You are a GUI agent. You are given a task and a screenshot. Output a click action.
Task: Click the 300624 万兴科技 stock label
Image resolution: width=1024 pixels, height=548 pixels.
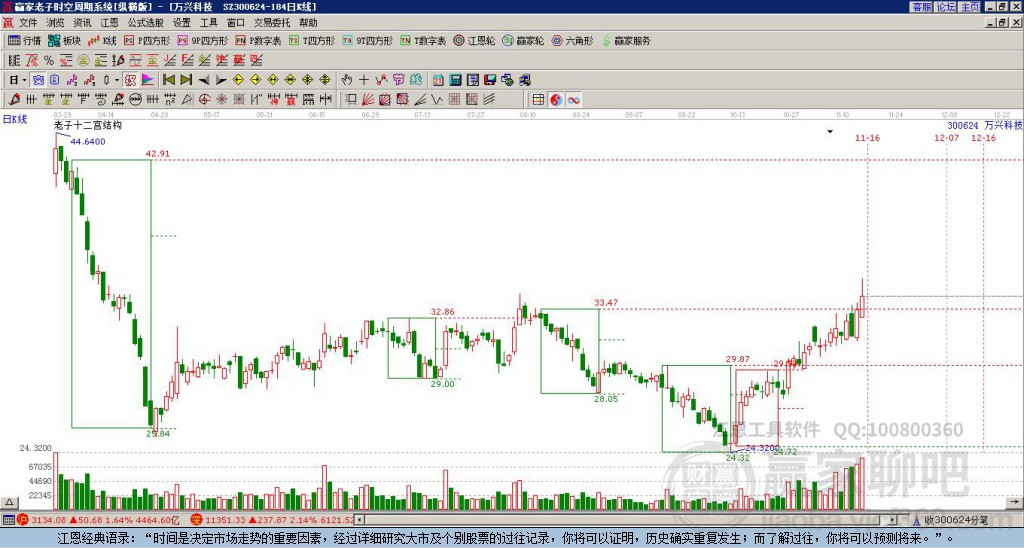click(984, 125)
